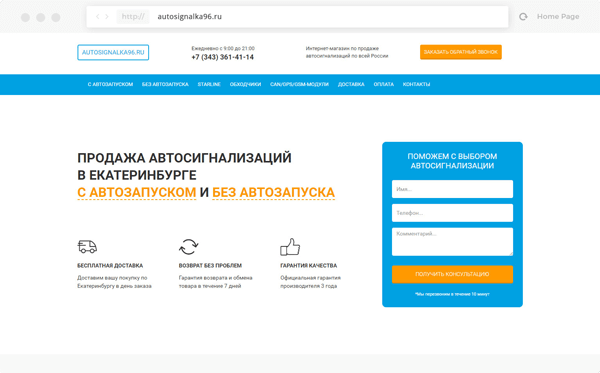Image resolution: width=600 pixels, height=373 pixels.
Task: Click the БЕСПЛАТНАЯ ДОСТАВКА heading
Action: 110,265
